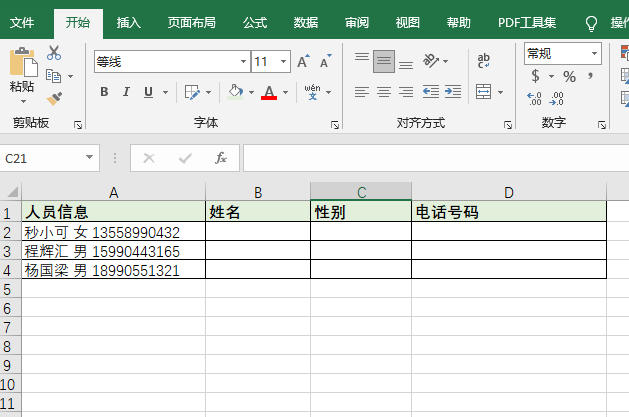Screen dimensions: 629x417
Task: Open the font name dropdown
Action: point(241,62)
